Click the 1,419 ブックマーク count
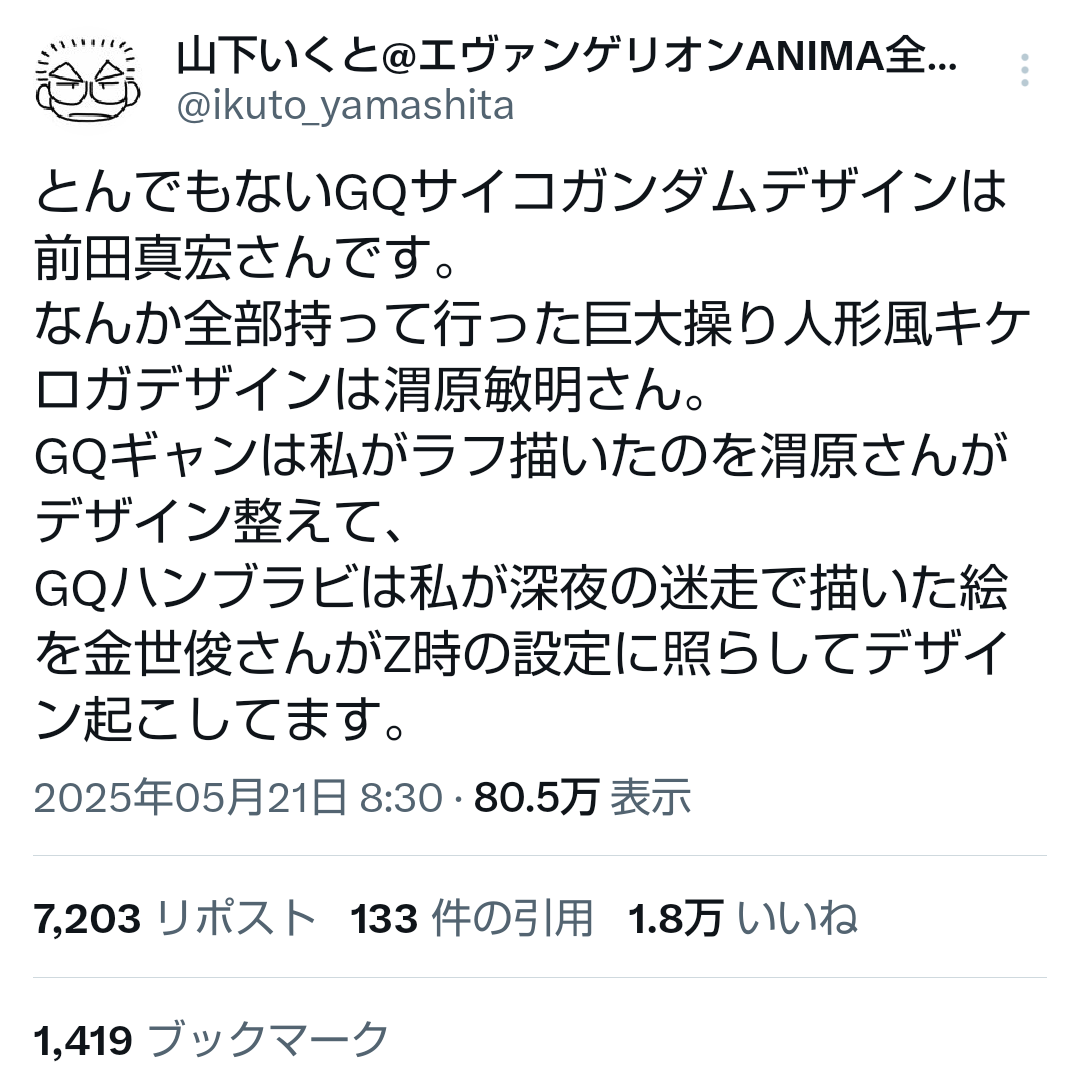The height and width of the screenshot is (1077, 1080). (x=211, y=1040)
